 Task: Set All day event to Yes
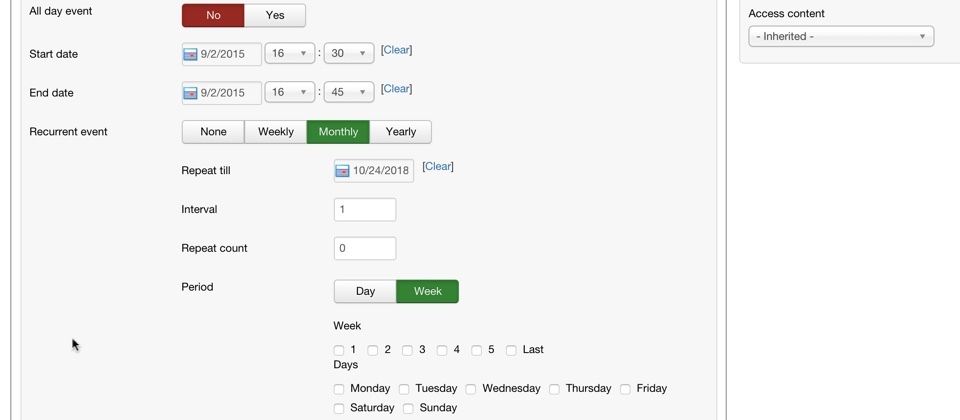pos(275,16)
